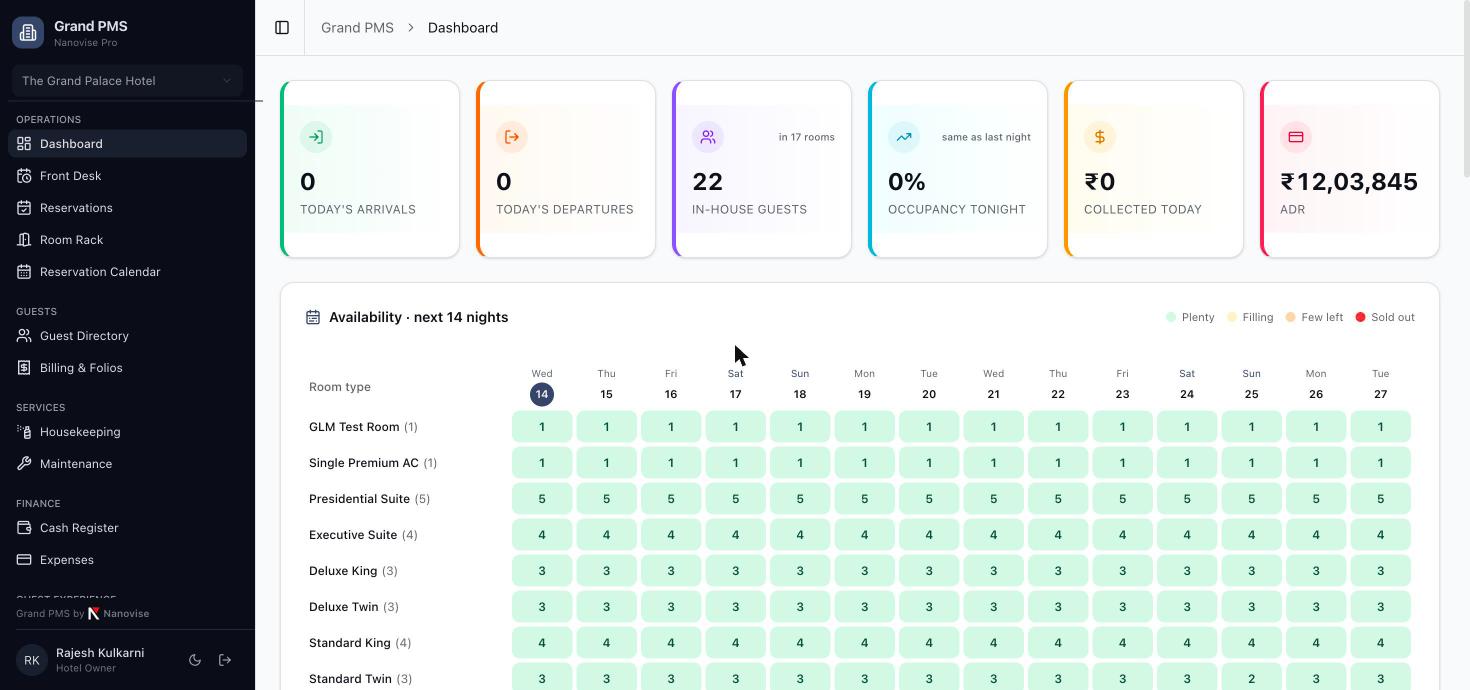
Task: Open The Grand Palace Hotel selector dropdown
Action: 127,81
